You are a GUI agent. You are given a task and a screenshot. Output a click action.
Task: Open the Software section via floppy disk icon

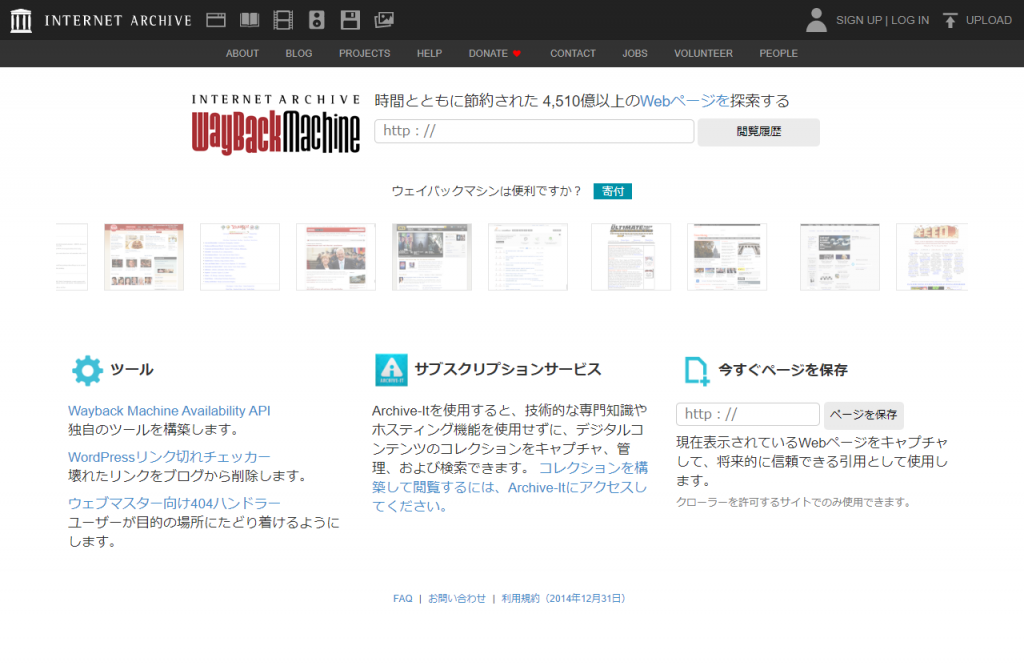pos(350,19)
